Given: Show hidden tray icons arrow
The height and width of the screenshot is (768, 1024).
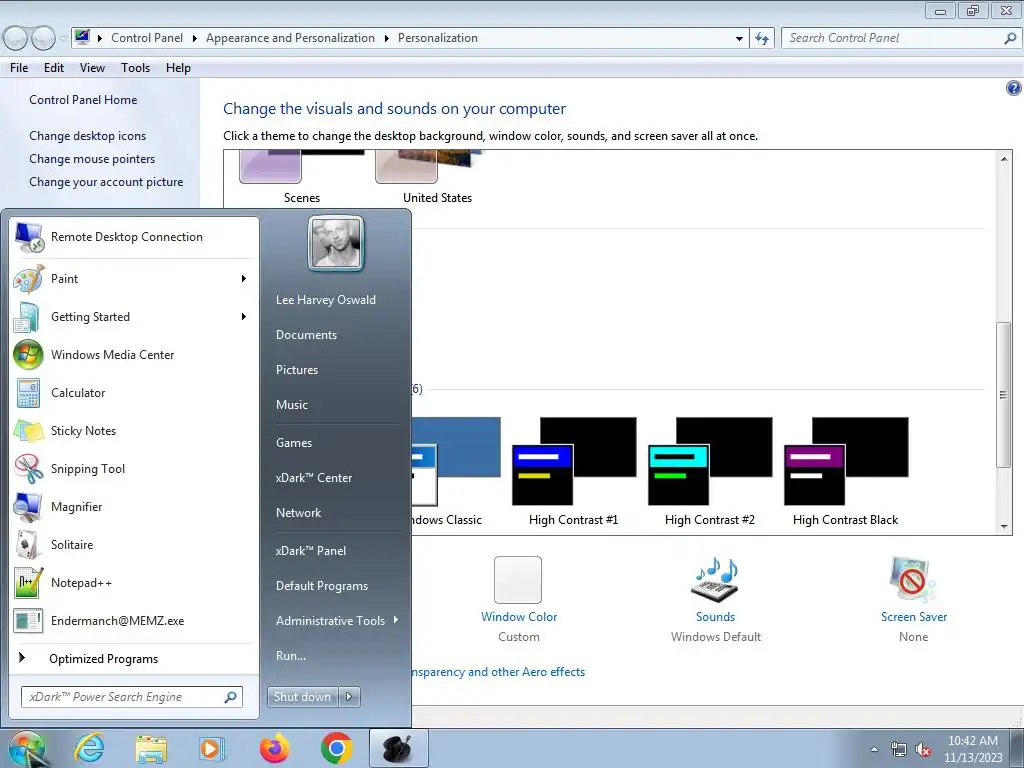Looking at the screenshot, I should point(874,750).
